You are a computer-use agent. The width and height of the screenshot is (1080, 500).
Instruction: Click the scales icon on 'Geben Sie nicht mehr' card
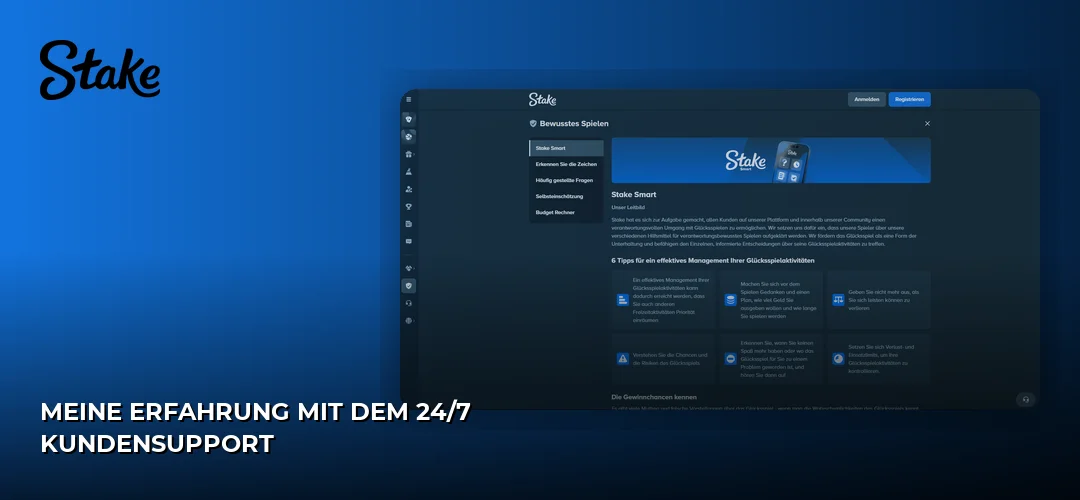(838, 300)
